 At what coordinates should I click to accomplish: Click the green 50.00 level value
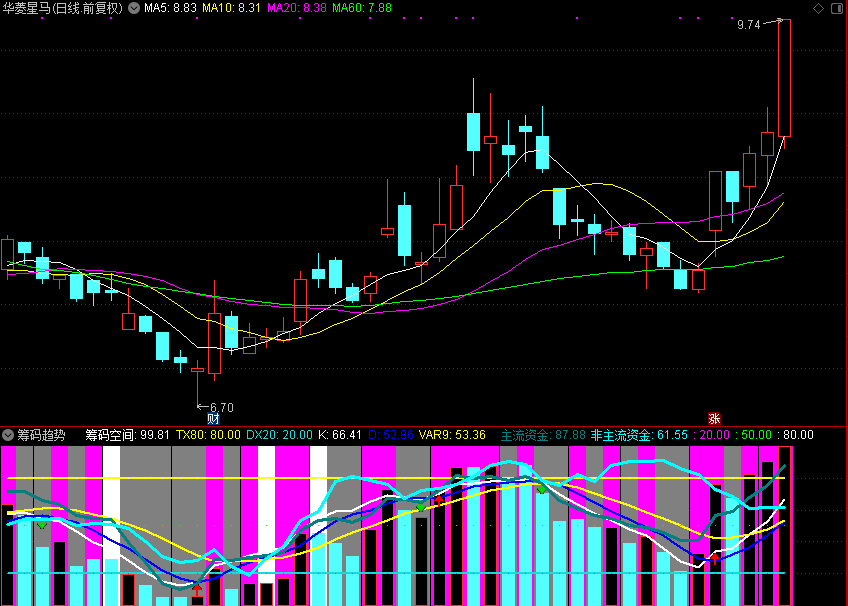757,435
